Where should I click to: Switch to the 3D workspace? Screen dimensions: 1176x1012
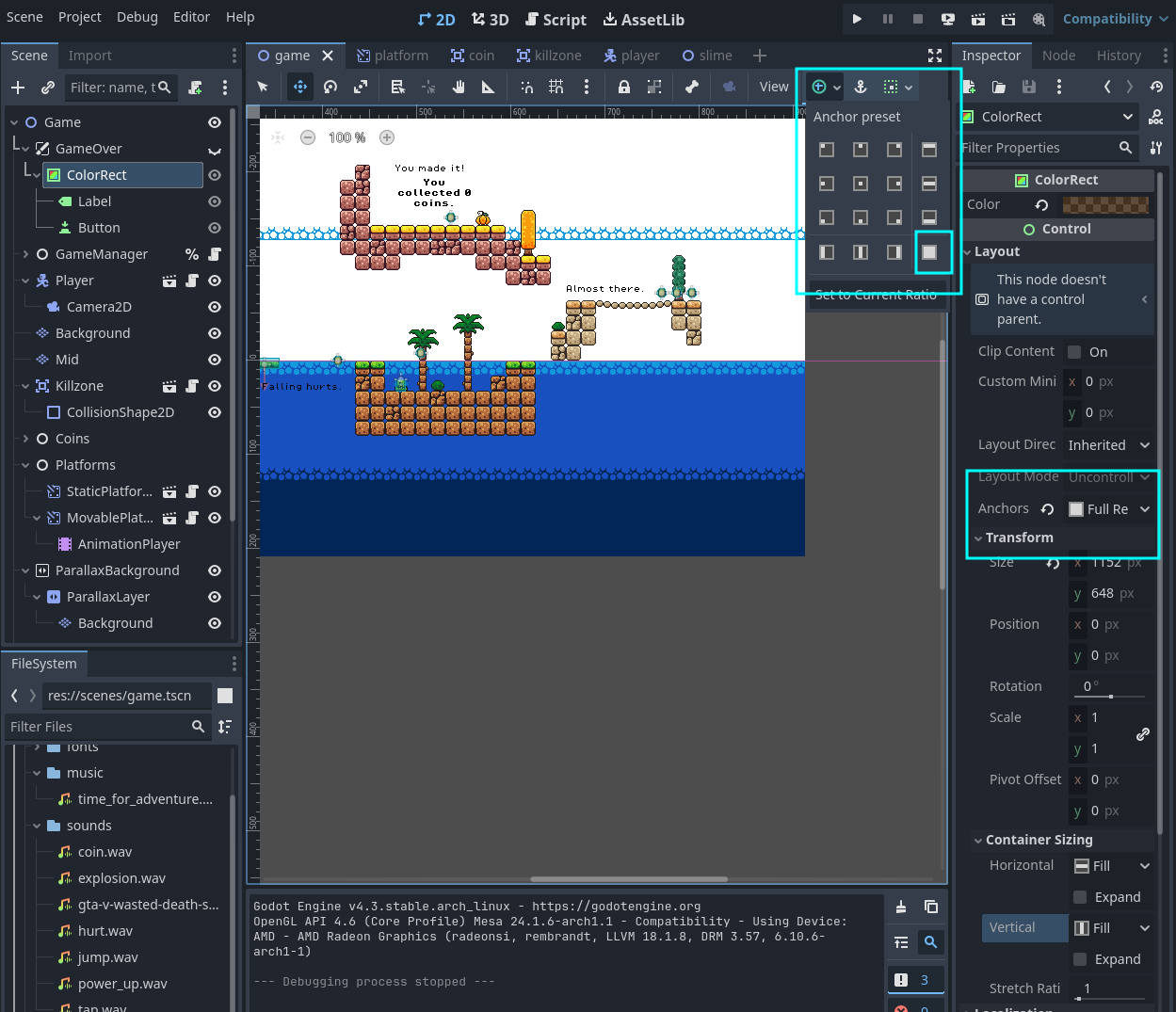[489, 19]
